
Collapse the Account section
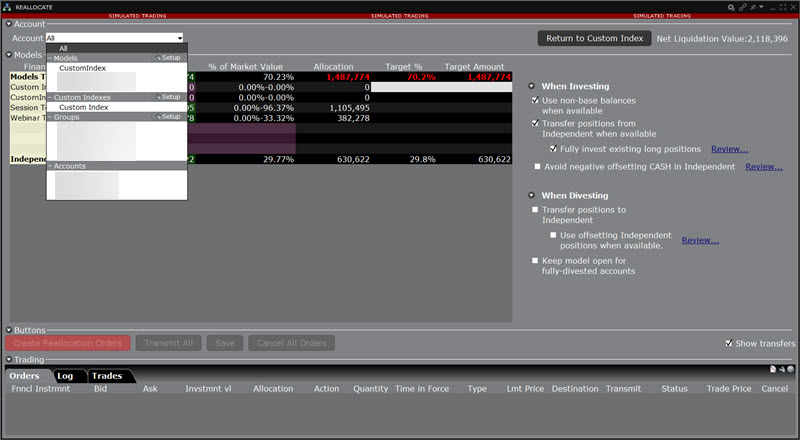(x=9, y=24)
